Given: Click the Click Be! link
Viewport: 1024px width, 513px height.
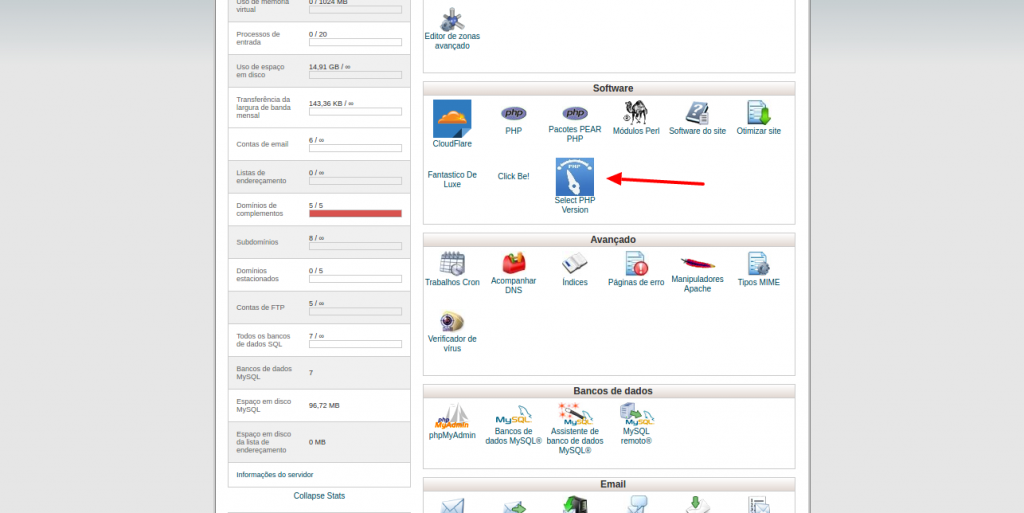Looking at the screenshot, I should [x=513, y=176].
